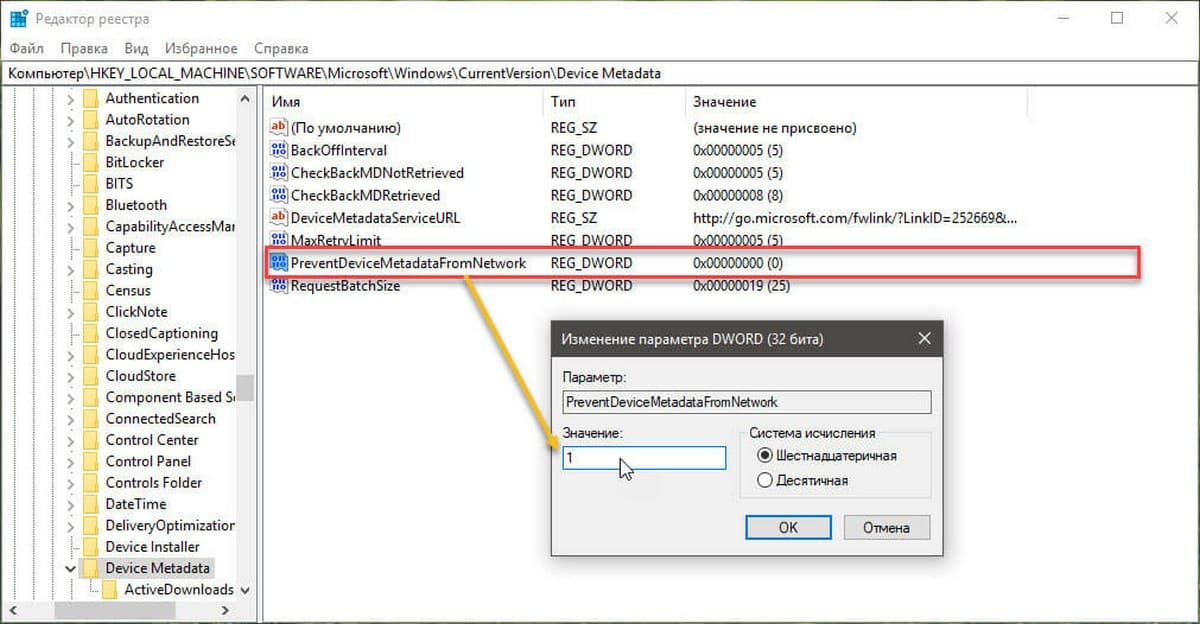The width and height of the screenshot is (1200, 624).
Task: Expand the Control Panel tree node
Action: [x=70, y=461]
